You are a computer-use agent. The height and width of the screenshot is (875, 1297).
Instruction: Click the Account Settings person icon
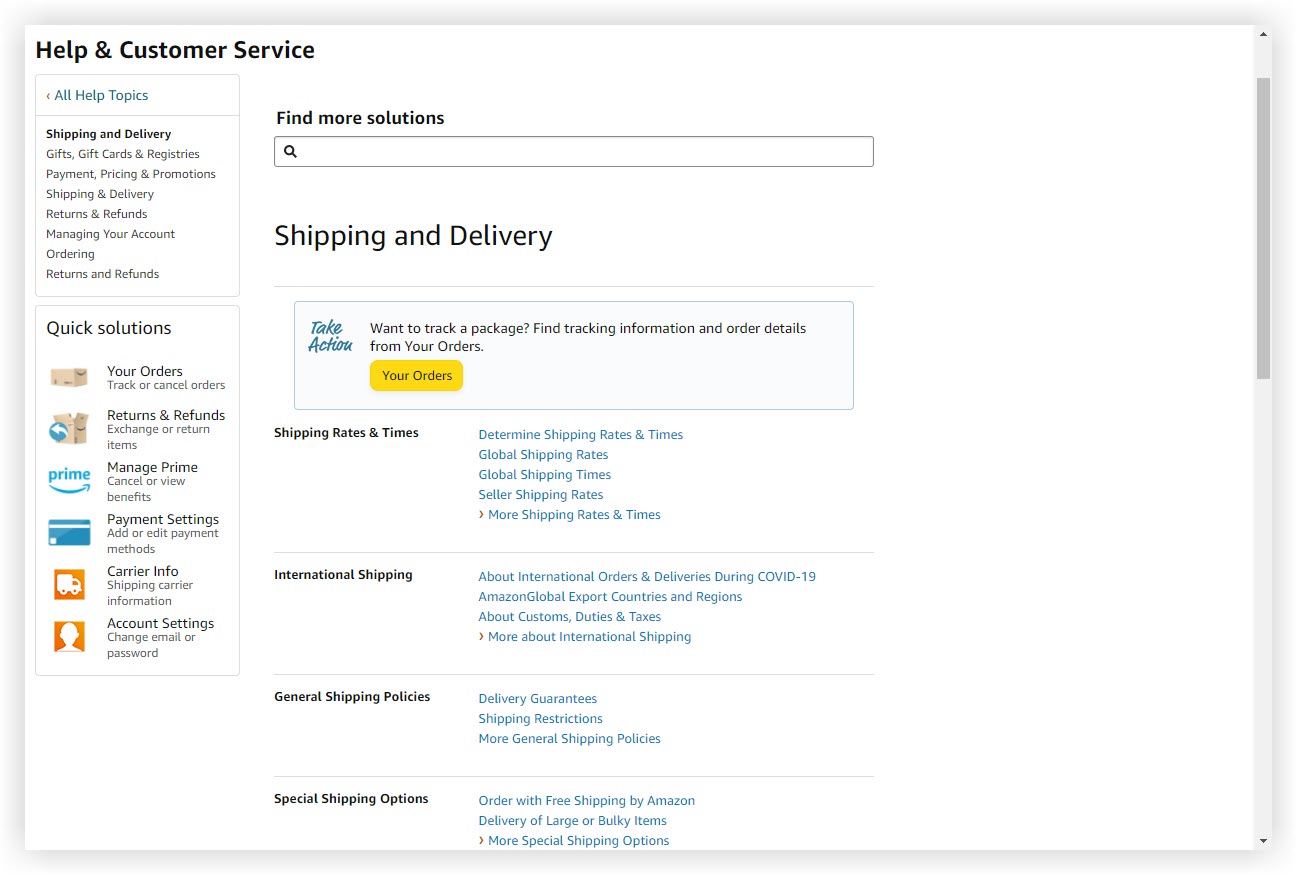(x=69, y=637)
